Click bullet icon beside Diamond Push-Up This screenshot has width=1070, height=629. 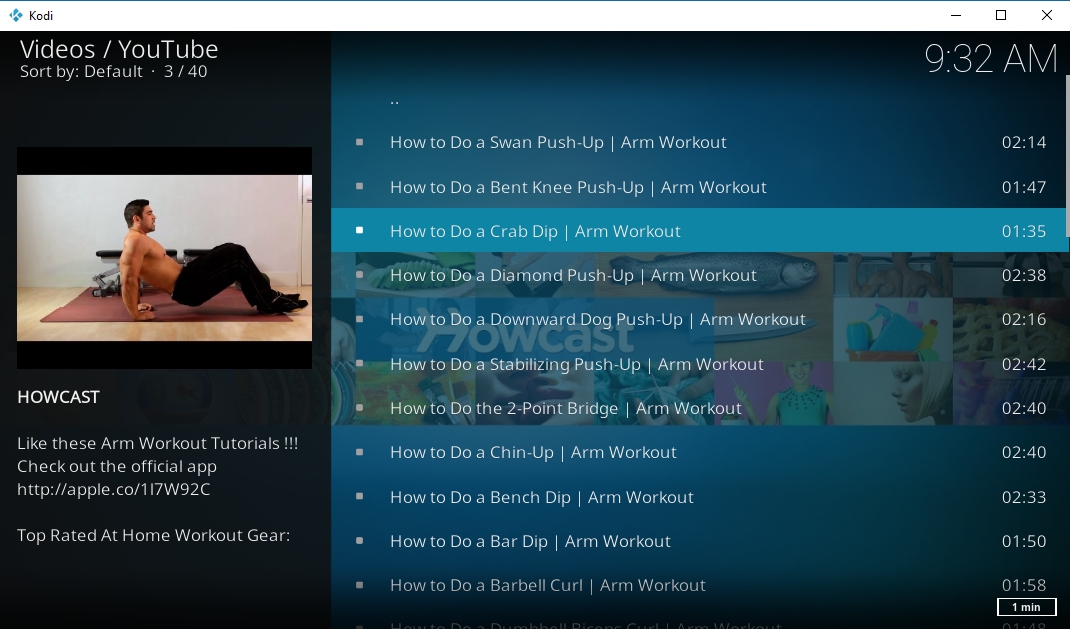[x=360, y=275]
